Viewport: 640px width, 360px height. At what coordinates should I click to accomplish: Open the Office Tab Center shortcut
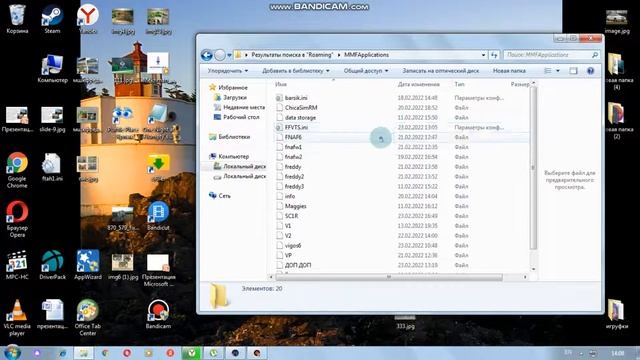click(87, 318)
